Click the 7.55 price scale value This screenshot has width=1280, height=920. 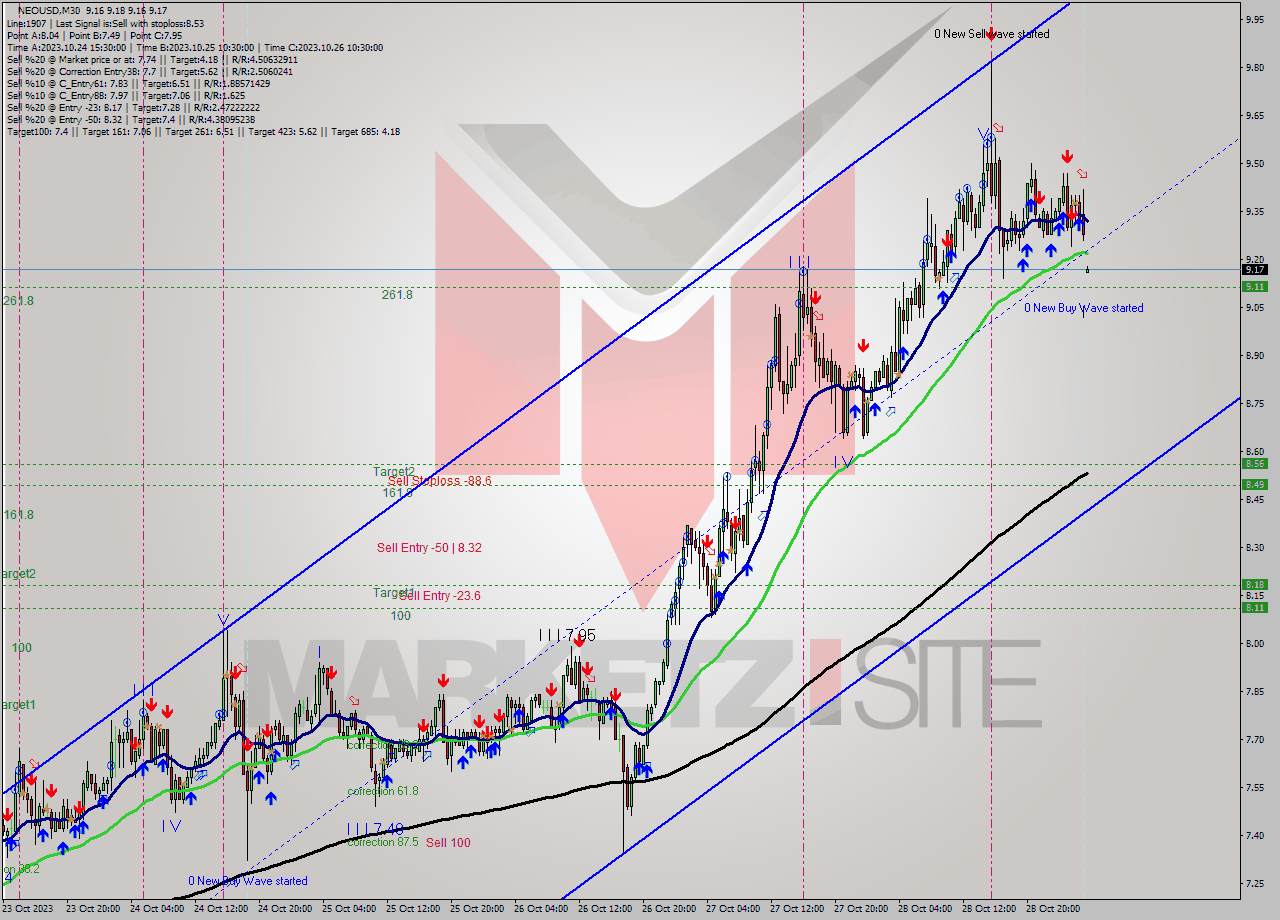(x=1254, y=787)
